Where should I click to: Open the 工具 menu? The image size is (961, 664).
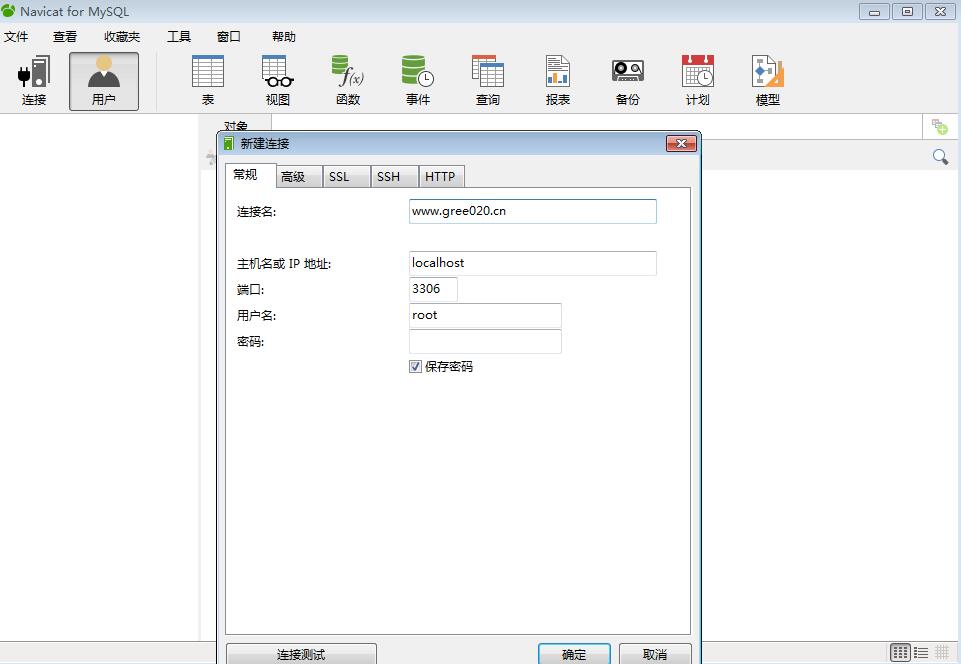coord(179,37)
